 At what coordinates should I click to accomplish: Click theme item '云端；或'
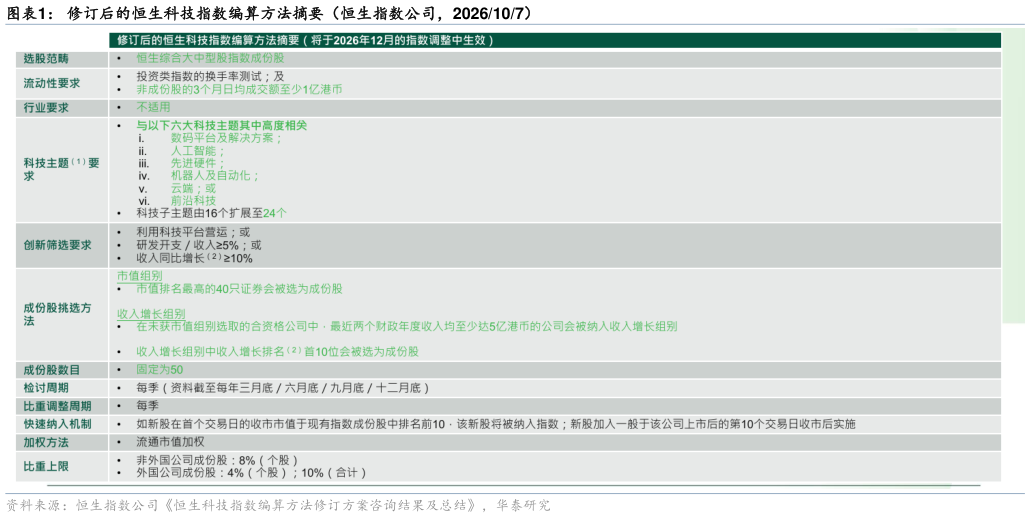[193, 188]
